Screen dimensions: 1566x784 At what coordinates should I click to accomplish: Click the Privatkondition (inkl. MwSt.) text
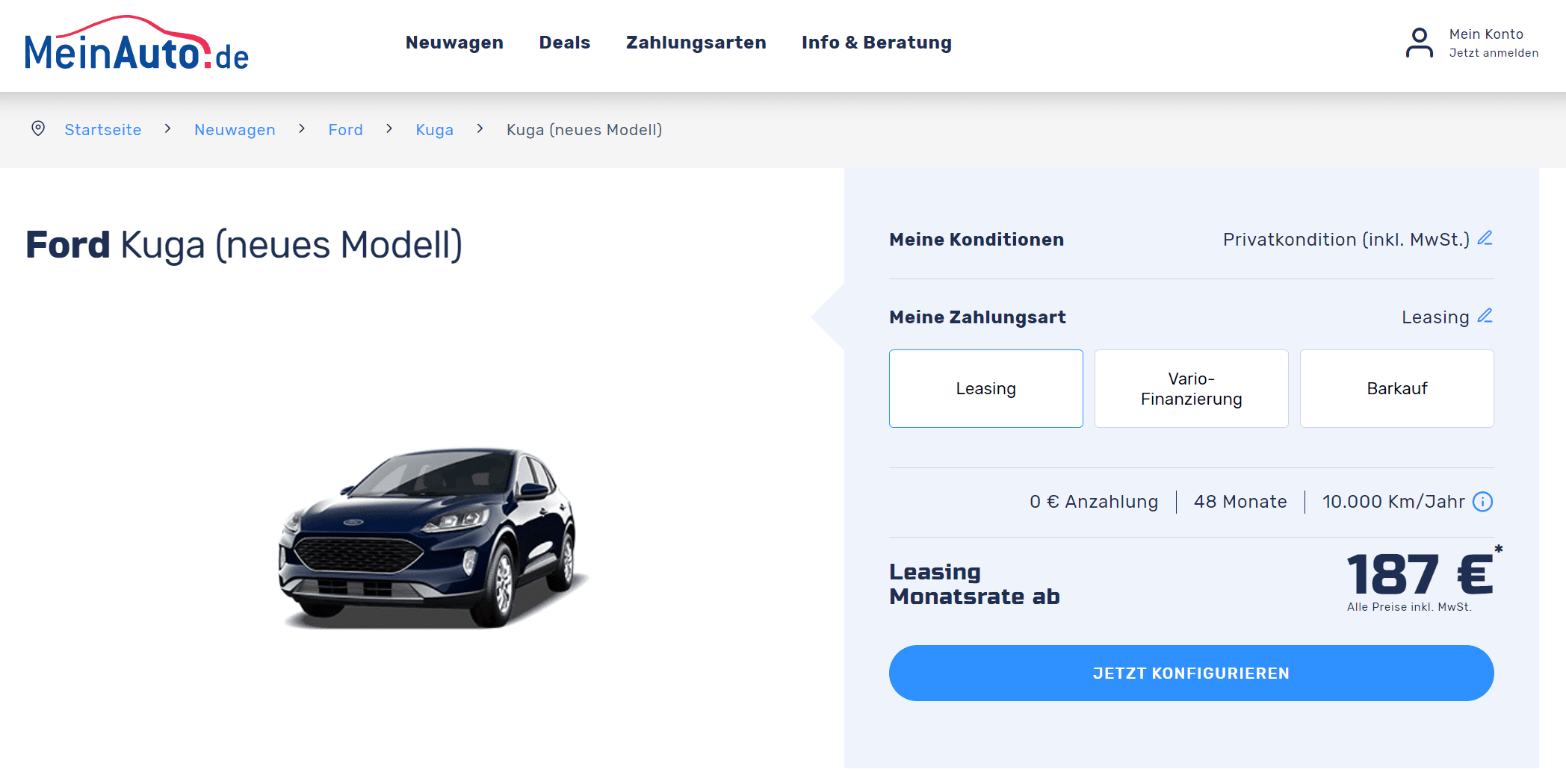coord(1346,240)
